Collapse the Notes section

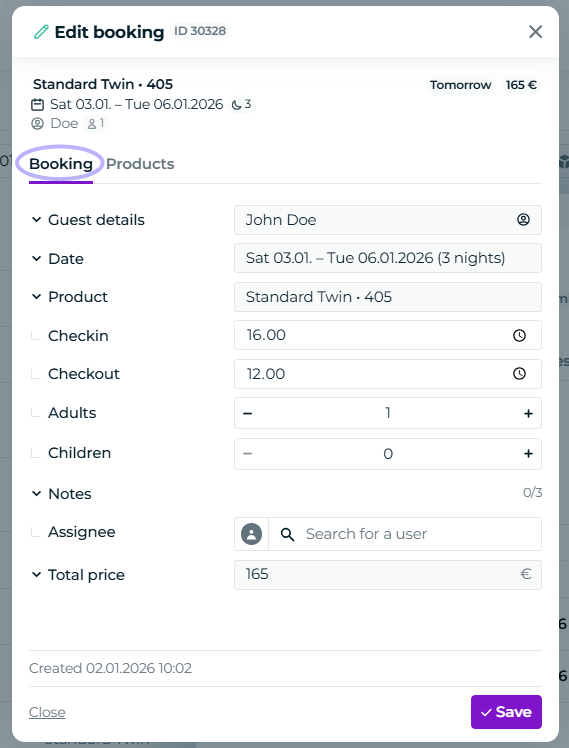click(36, 494)
